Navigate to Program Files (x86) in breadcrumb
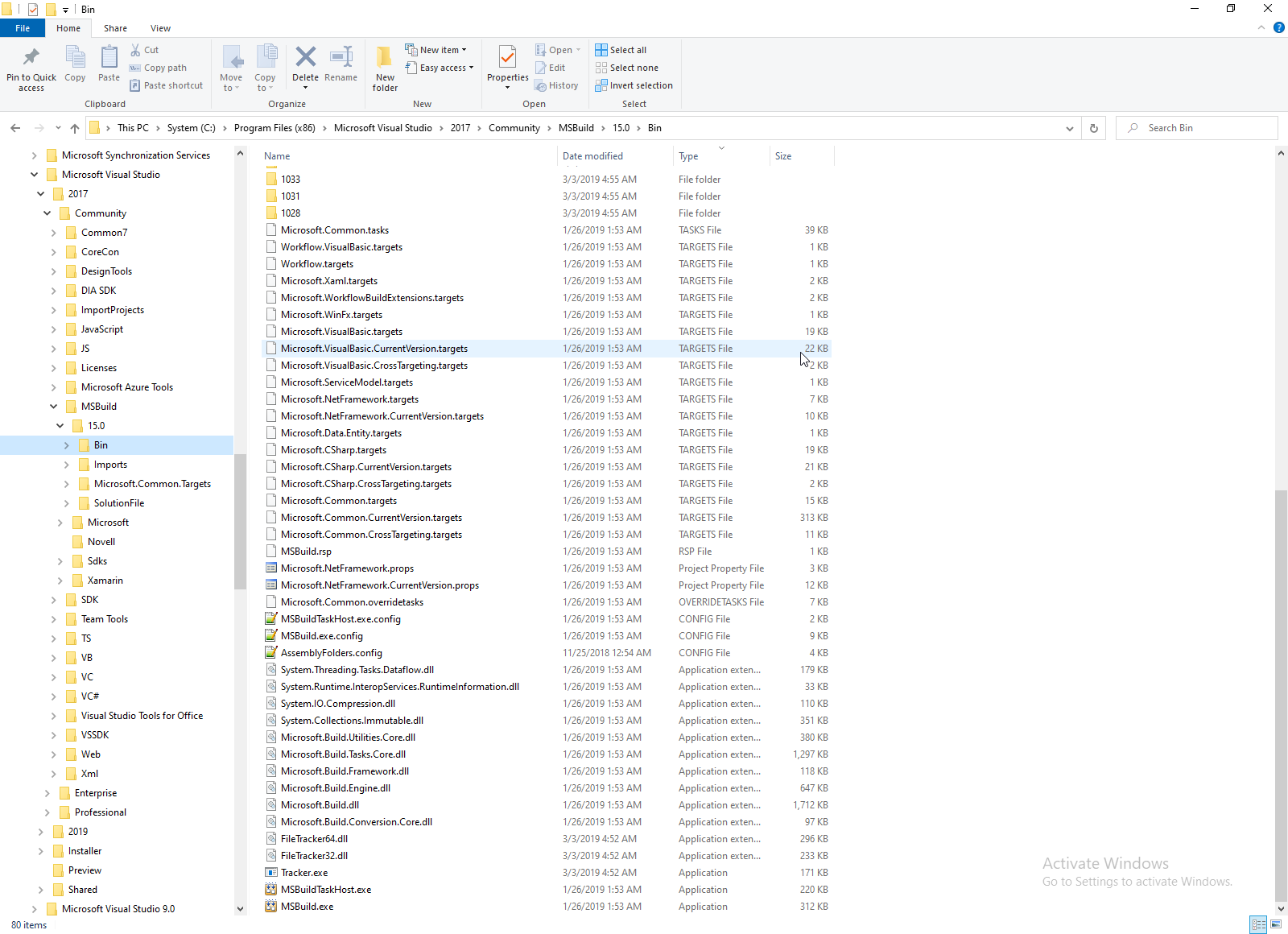1288x934 pixels. pos(275,128)
